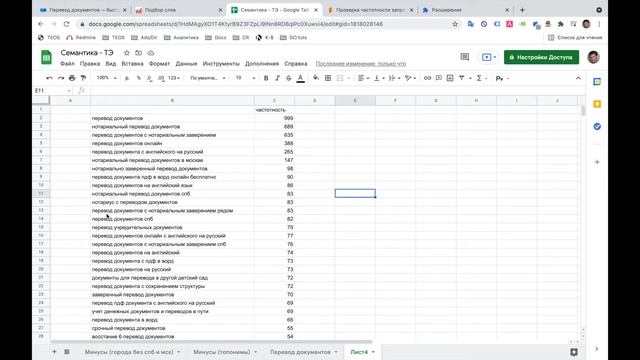Bookmark this page with star icon
The image size is (640, 360).
[x=455, y=24]
